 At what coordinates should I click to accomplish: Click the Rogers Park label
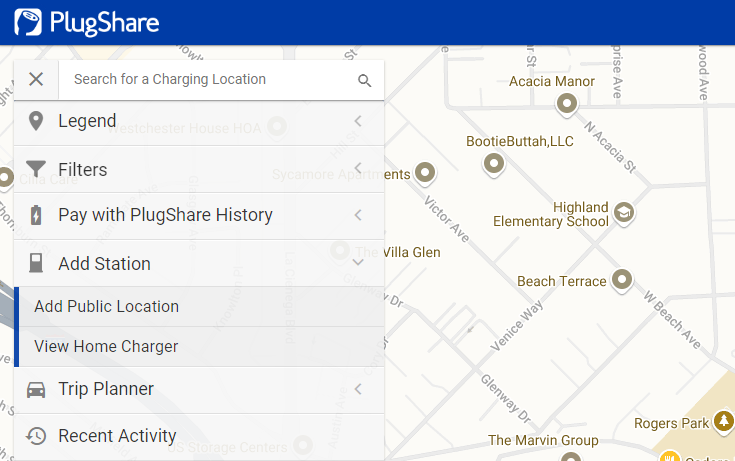[x=671, y=423]
